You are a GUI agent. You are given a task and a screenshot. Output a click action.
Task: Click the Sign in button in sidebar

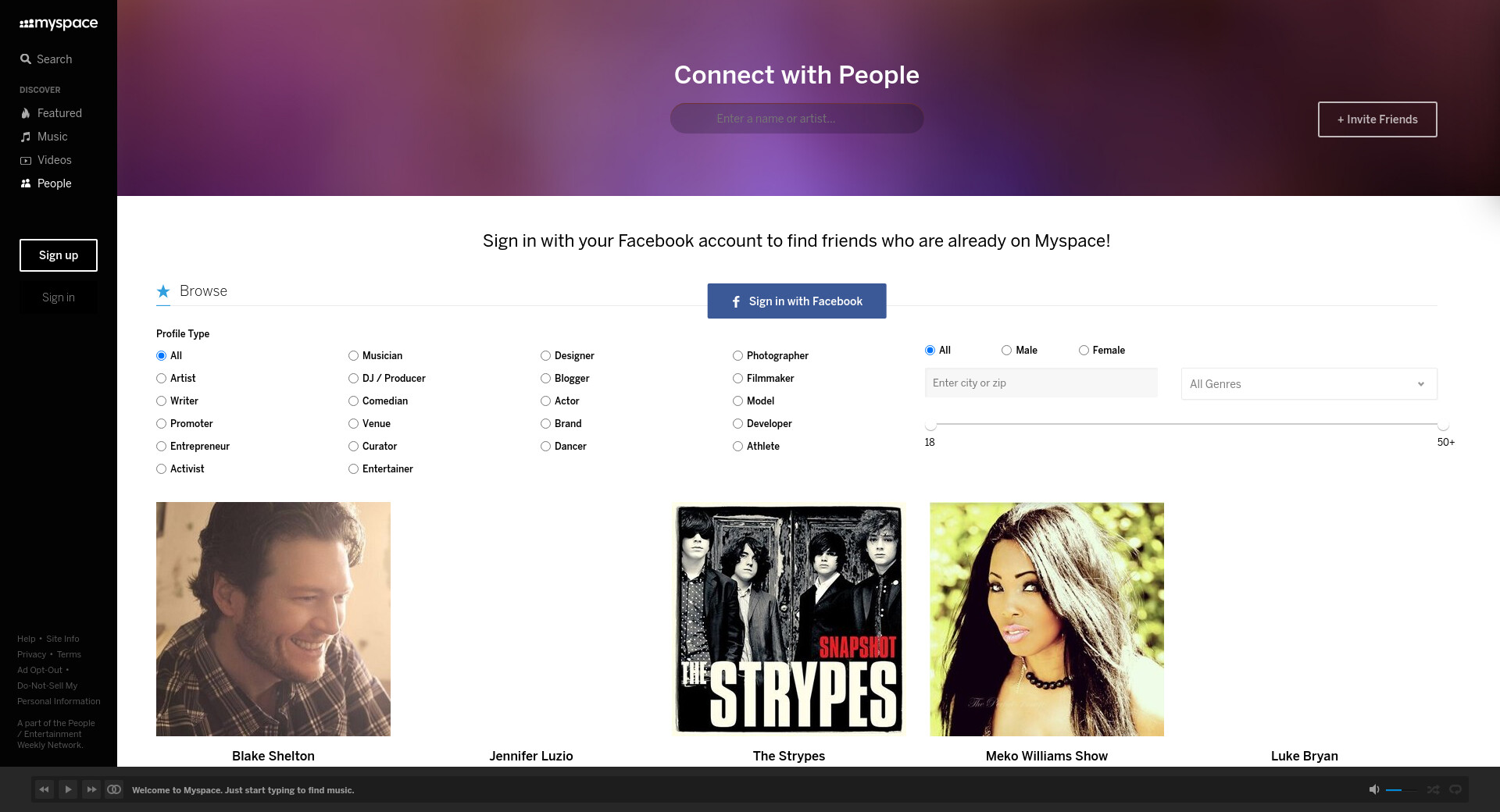pyautogui.click(x=59, y=297)
